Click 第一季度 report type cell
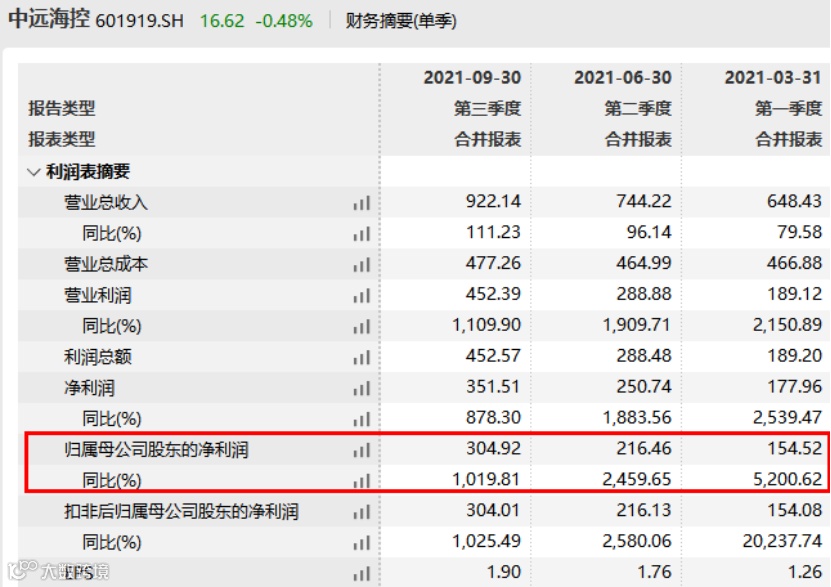The image size is (831, 587). point(789,108)
